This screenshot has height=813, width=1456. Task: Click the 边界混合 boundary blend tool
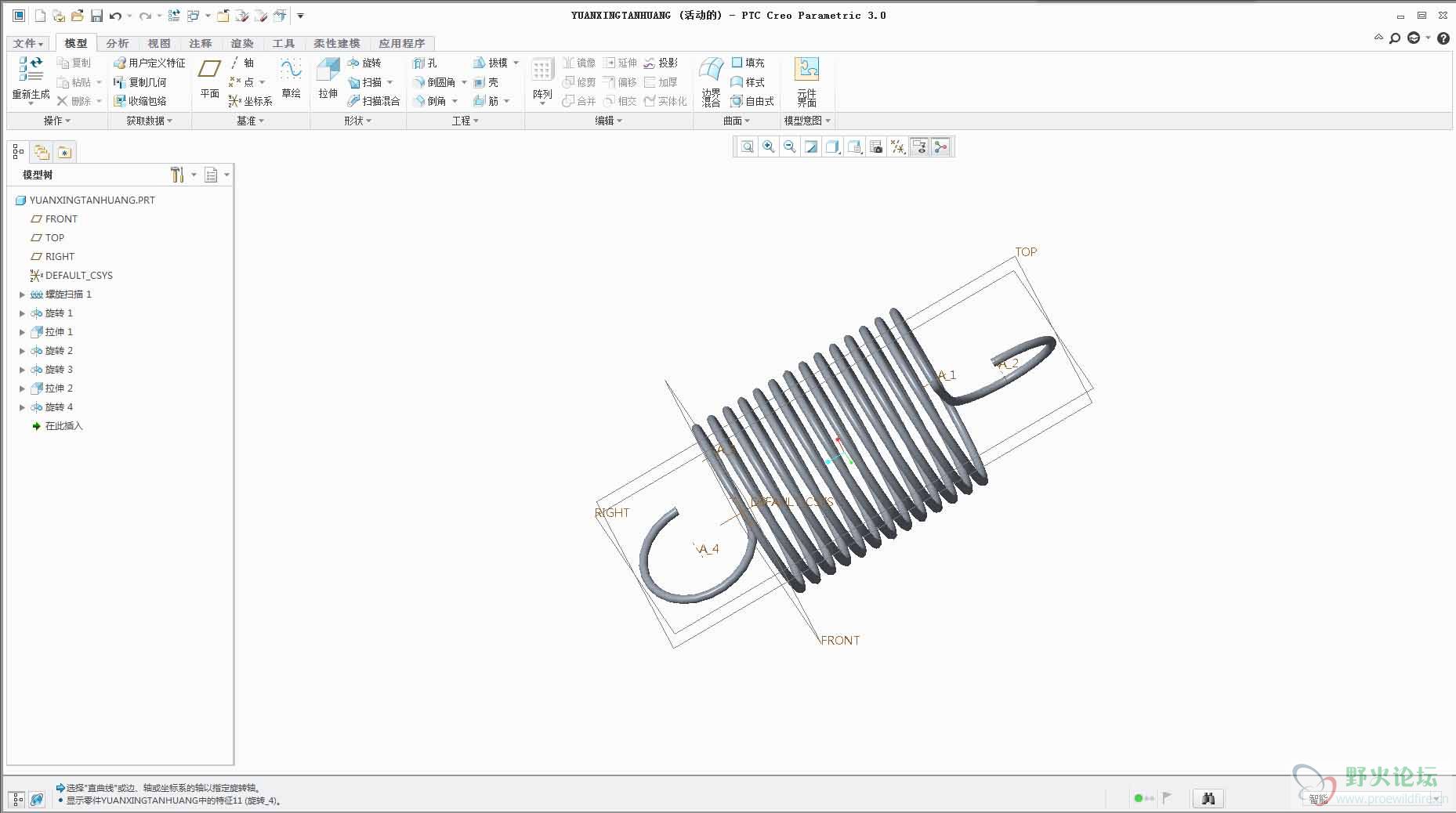[711, 81]
